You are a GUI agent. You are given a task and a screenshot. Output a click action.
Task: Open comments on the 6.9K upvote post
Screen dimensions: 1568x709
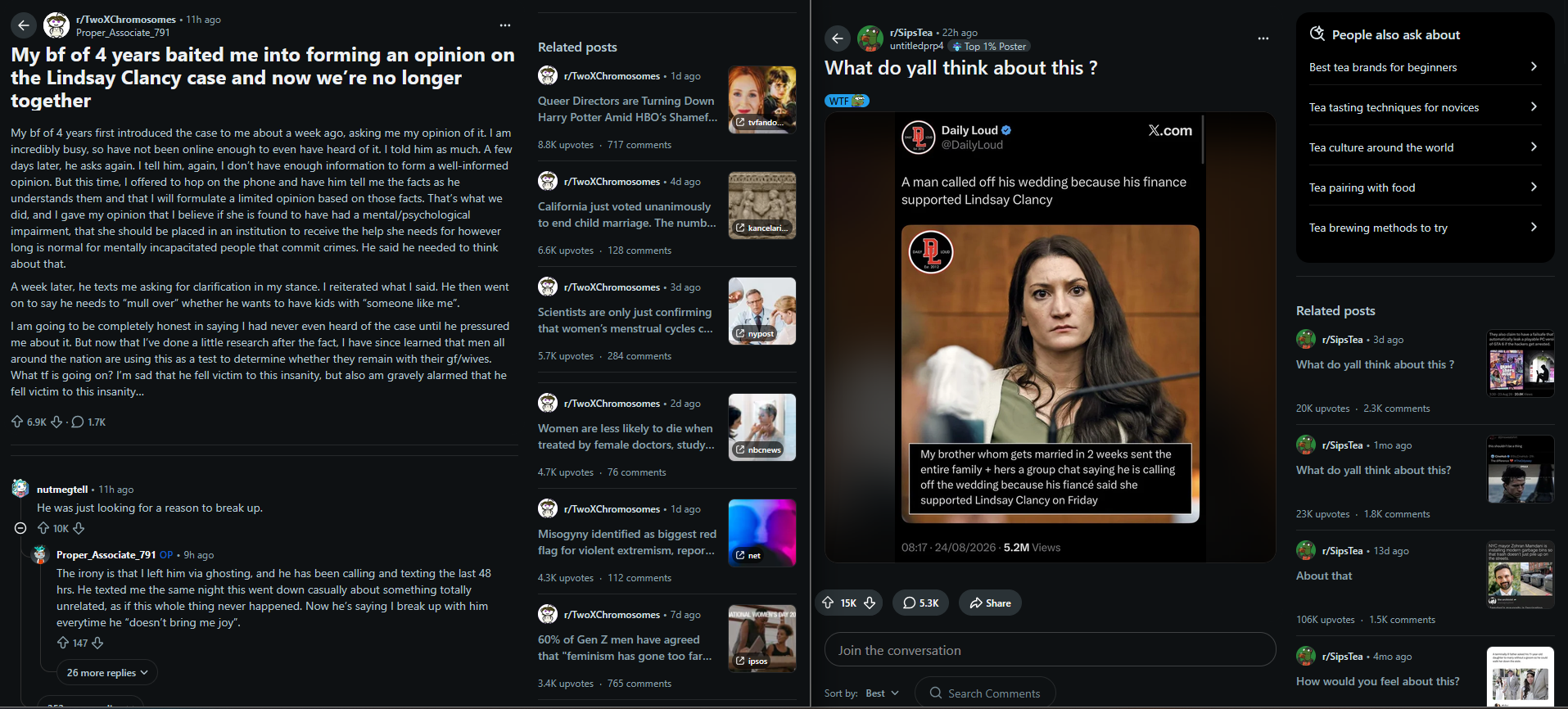point(88,422)
